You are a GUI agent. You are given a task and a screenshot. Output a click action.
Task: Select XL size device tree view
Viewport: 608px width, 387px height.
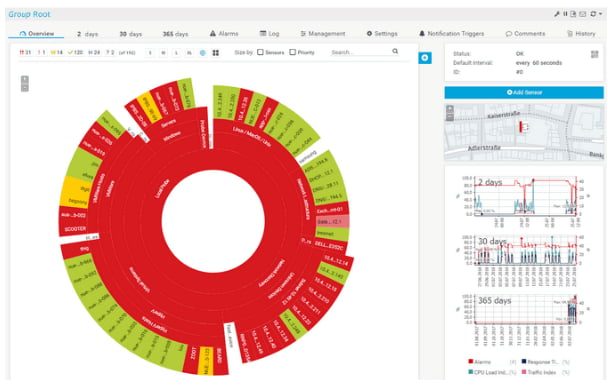(189, 53)
